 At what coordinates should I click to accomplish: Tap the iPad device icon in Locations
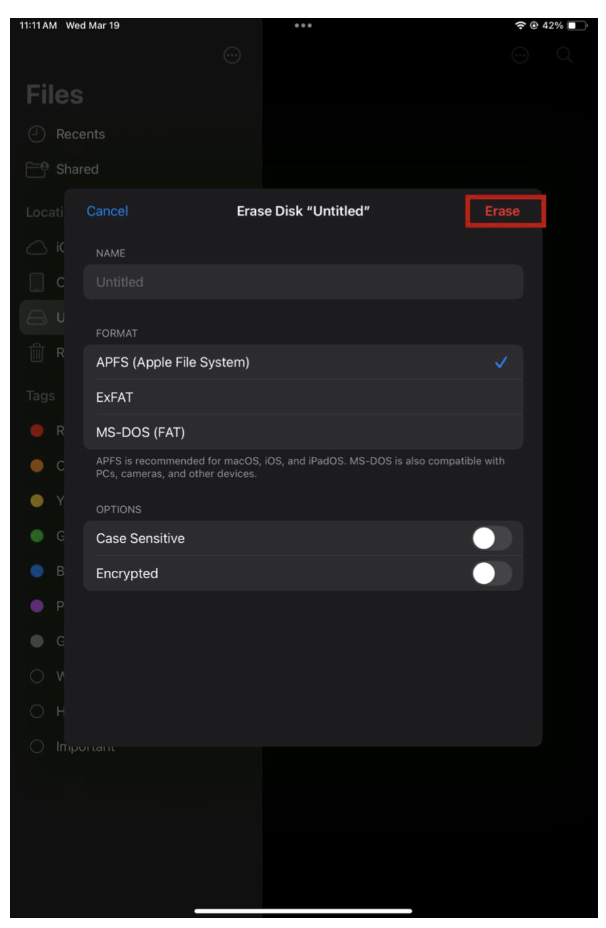tap(37, 283)
